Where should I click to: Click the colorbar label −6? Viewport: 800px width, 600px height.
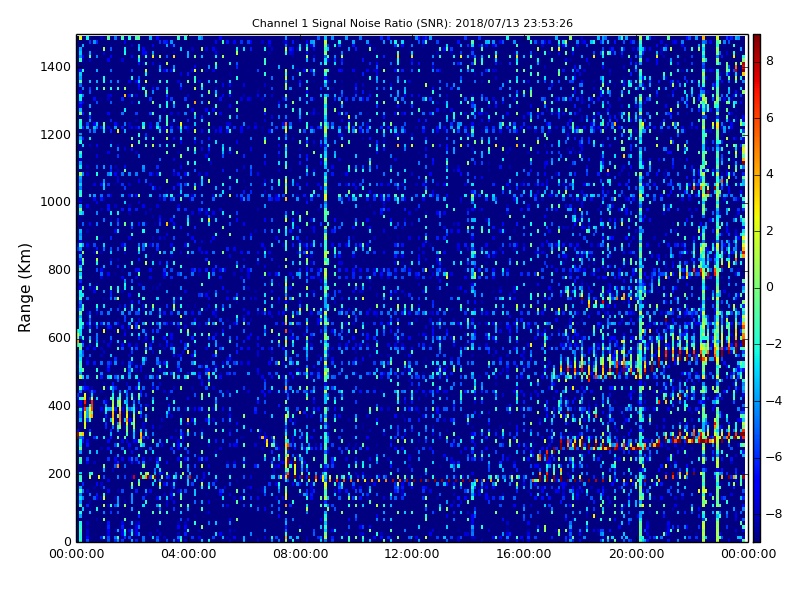point(774,457)
